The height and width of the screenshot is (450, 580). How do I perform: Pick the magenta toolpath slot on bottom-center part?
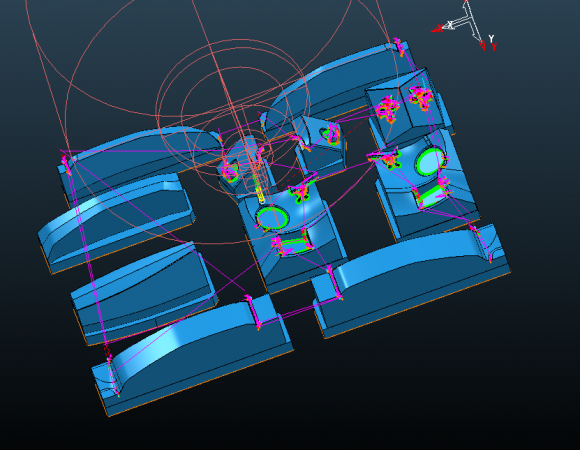point(253,311)
